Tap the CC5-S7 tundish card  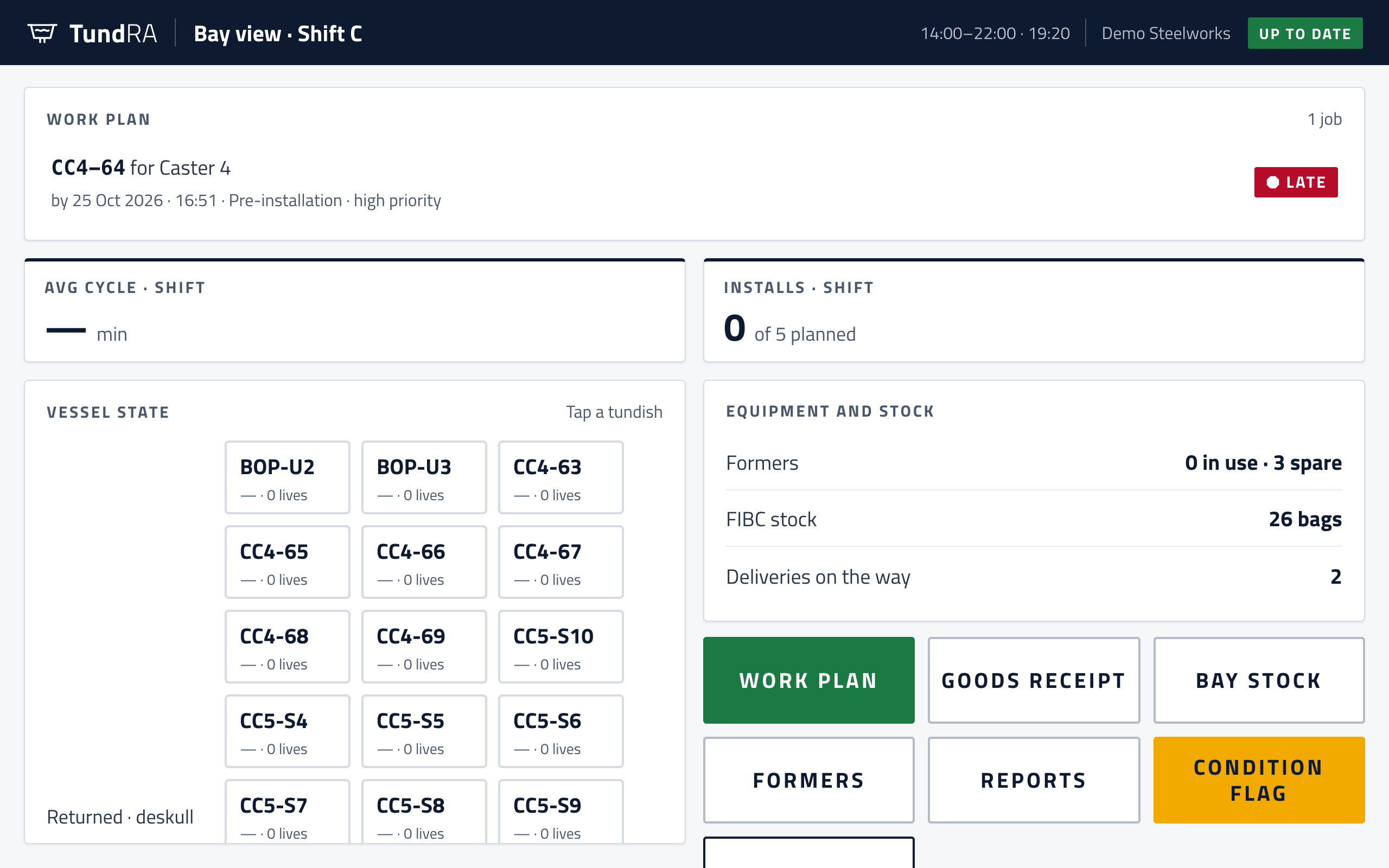(x=288, y=812)
